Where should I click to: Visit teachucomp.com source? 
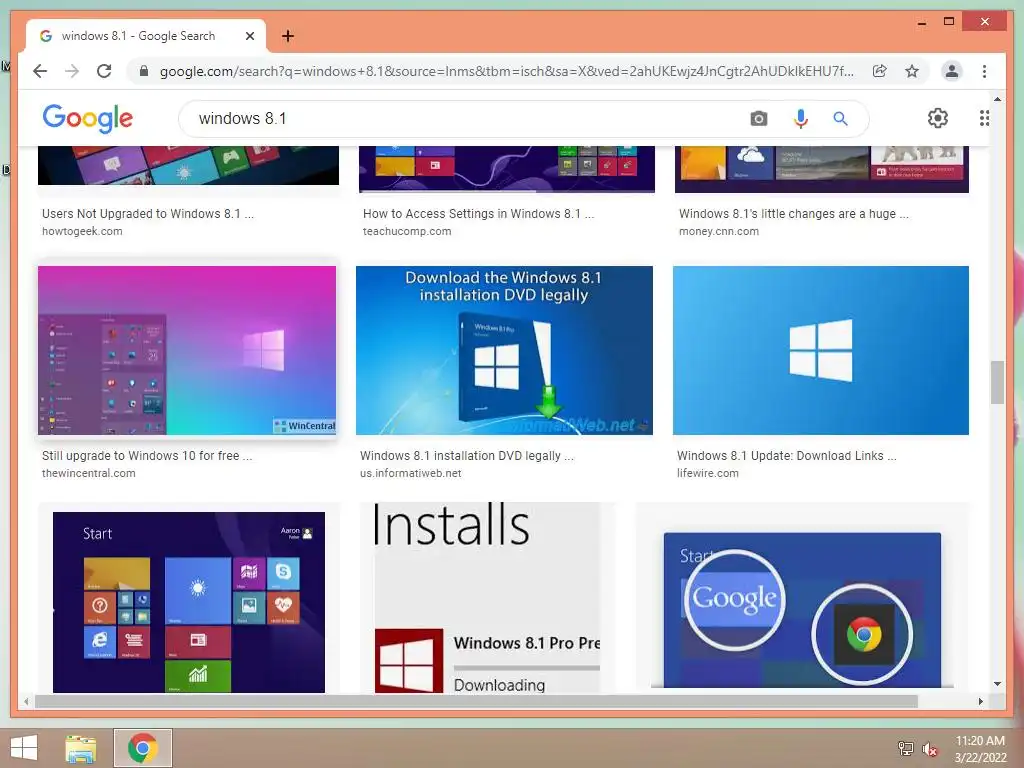click(407, 231)
